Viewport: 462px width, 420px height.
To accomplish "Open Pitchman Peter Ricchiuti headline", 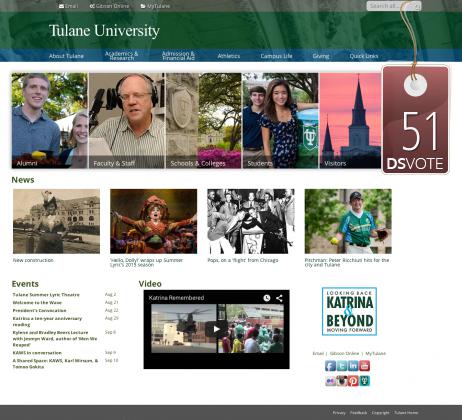I will (347, 262).
